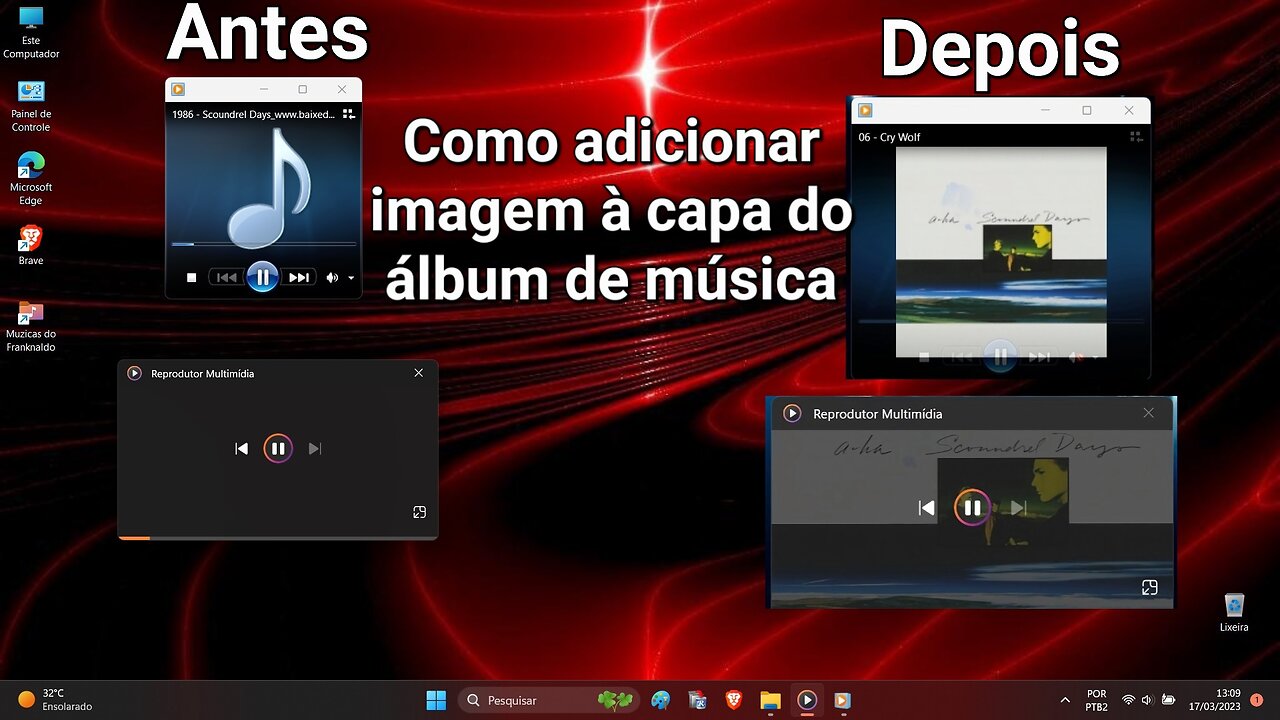Pause playback in the Cry Wolf player
The image size is (1280, 720).
coord(1000,355)
